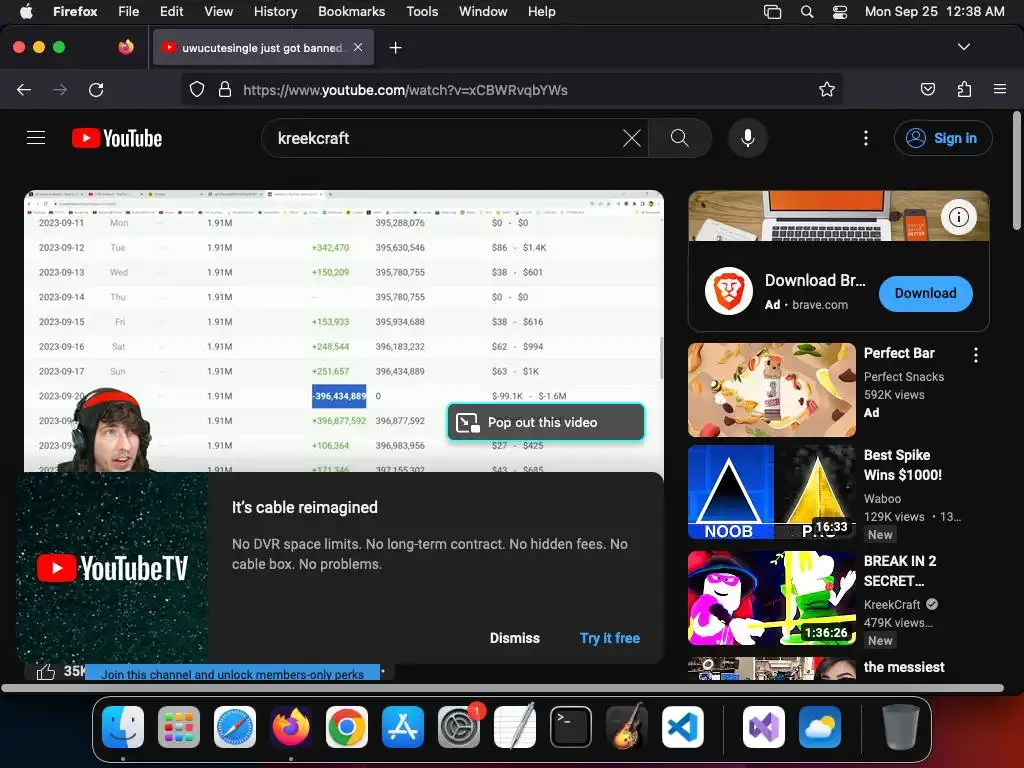
Task: Expand the list all tabs chevron
Action: coord(964,47)
